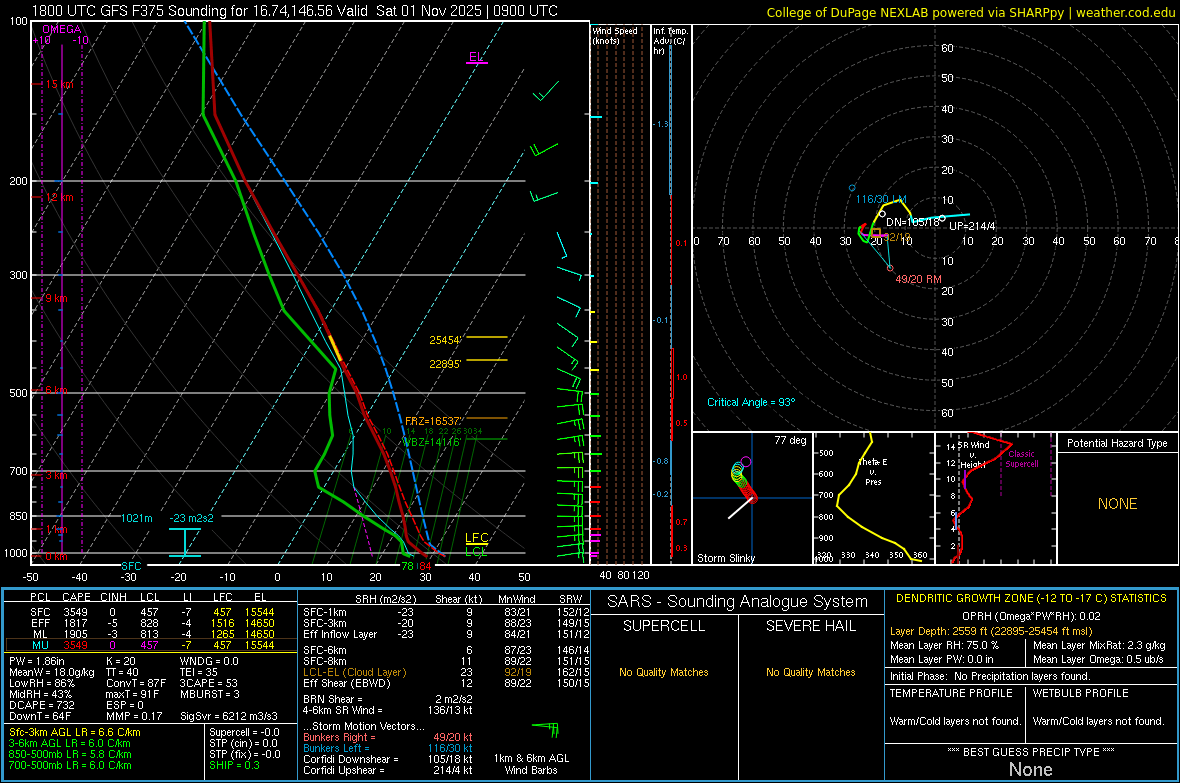The image size is (1180, 783).
Task: Select the 12 km height marker
Action: click(59, 197)
